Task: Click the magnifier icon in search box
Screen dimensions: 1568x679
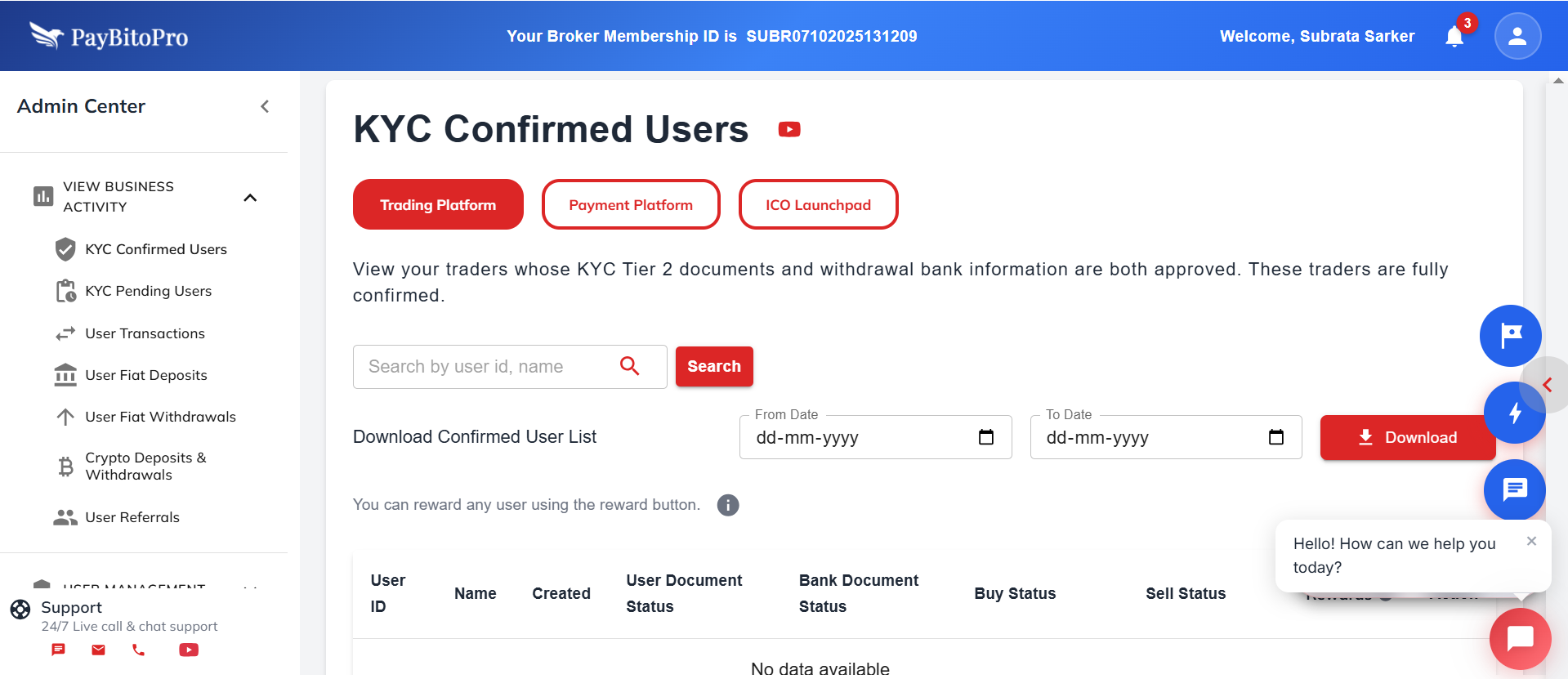Action: click(x=629, y=366)
